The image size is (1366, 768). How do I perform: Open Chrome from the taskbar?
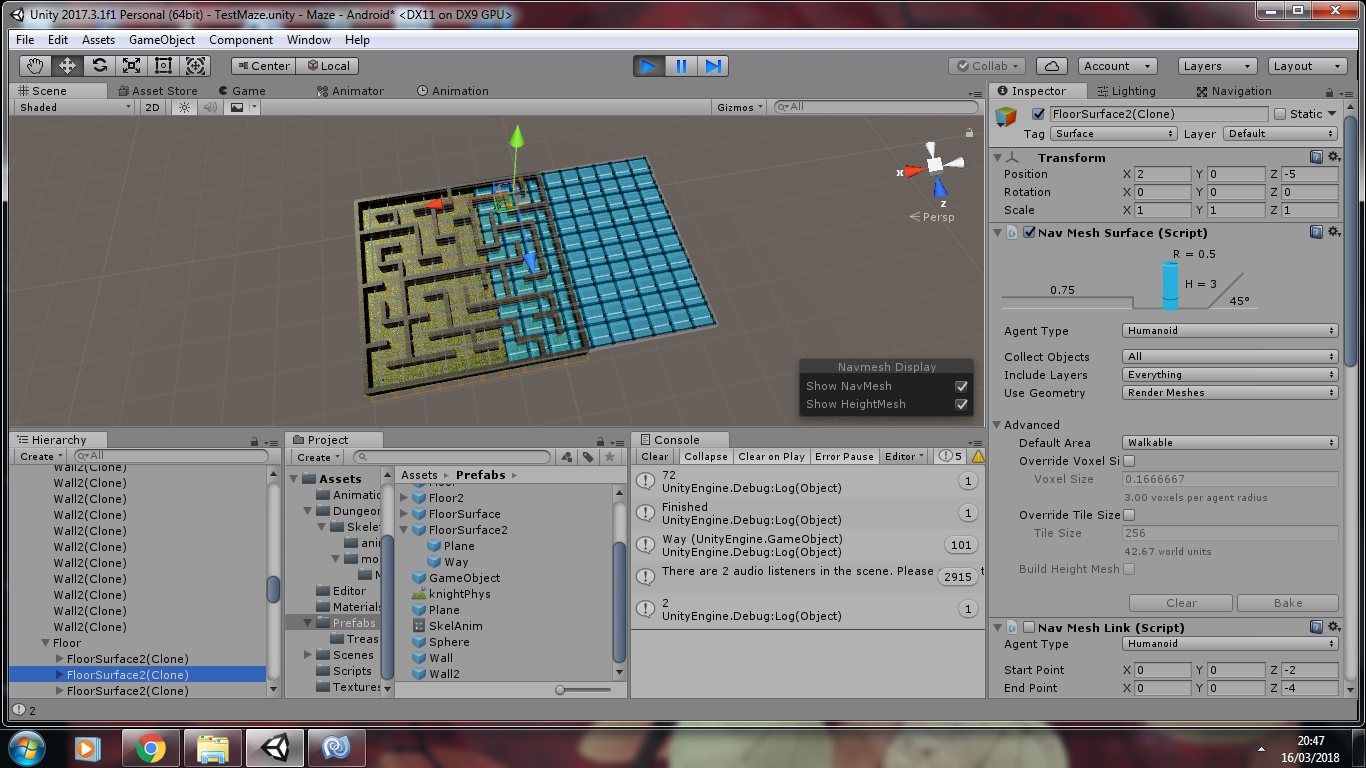[x=151, y=747]
